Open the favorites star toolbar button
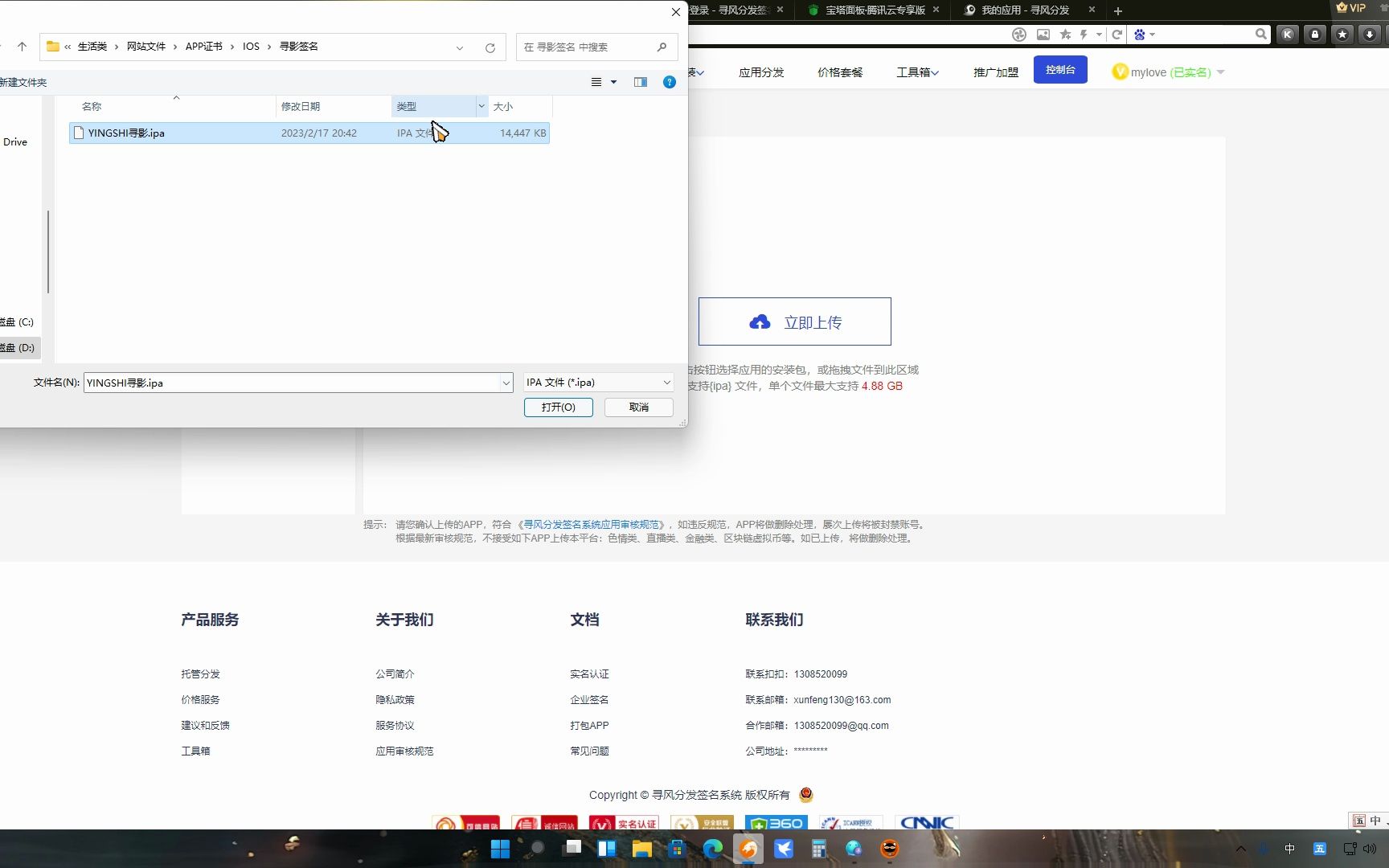 1342,35
